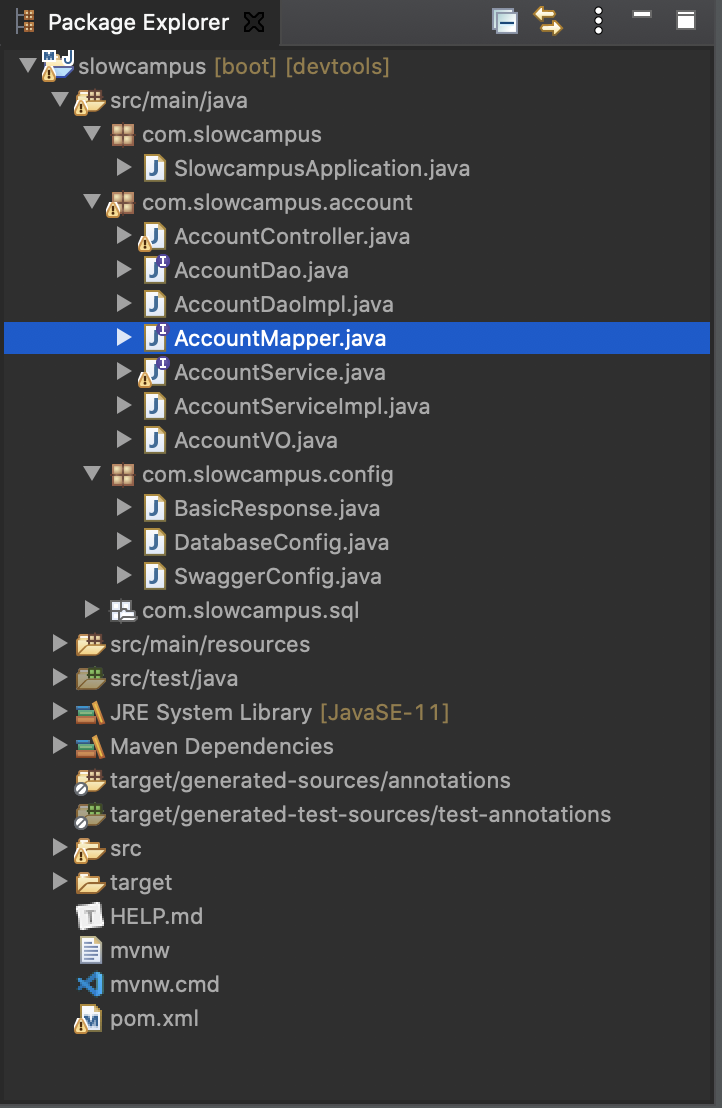Toggle Link with Editor icon
722x1108 pixels.
pyautogui.click(x=548, y=21)
